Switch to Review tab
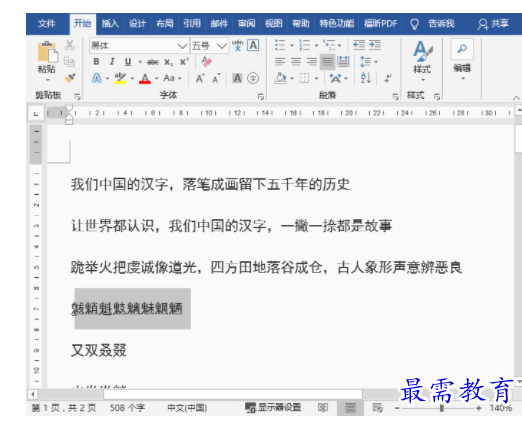Viewport: 522px width, 422px height. (x=247, y=24)
